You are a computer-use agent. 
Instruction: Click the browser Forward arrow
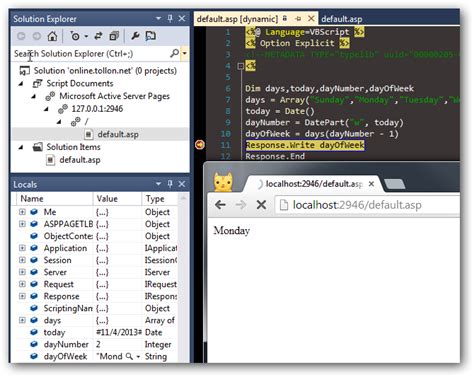point(240,204)
